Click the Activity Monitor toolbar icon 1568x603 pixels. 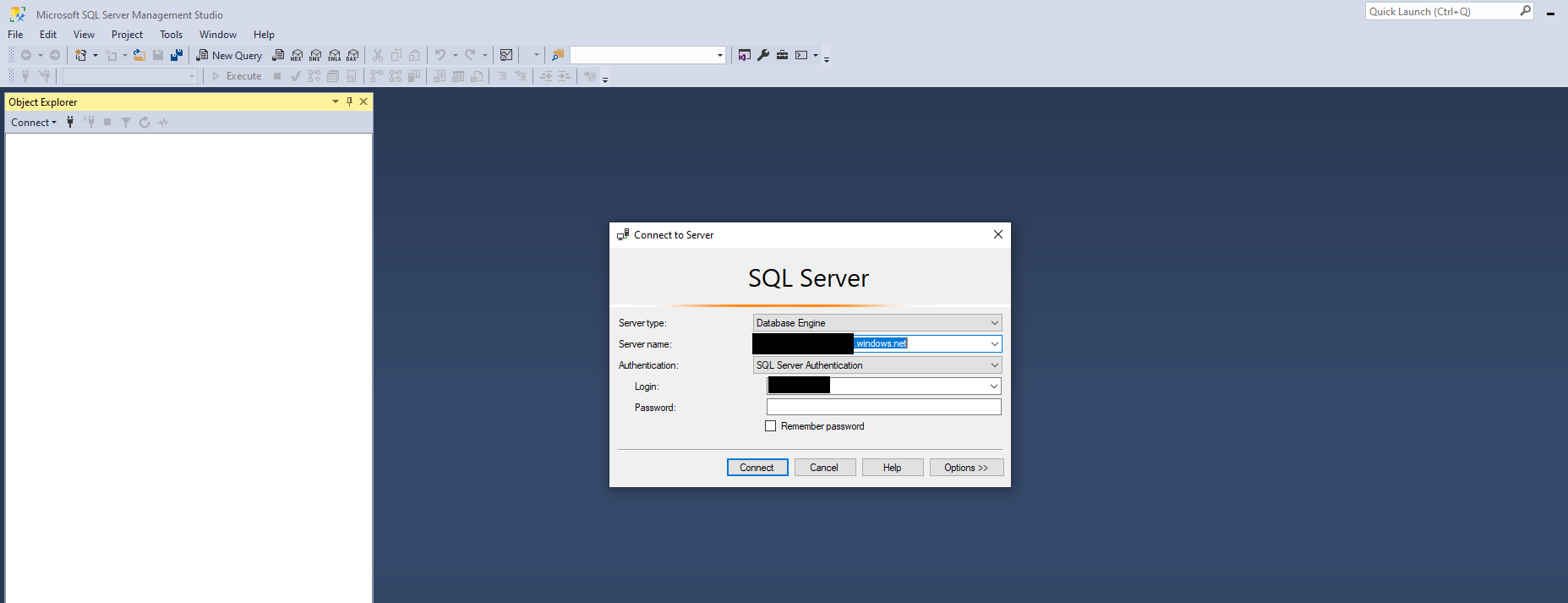point(506,55)
